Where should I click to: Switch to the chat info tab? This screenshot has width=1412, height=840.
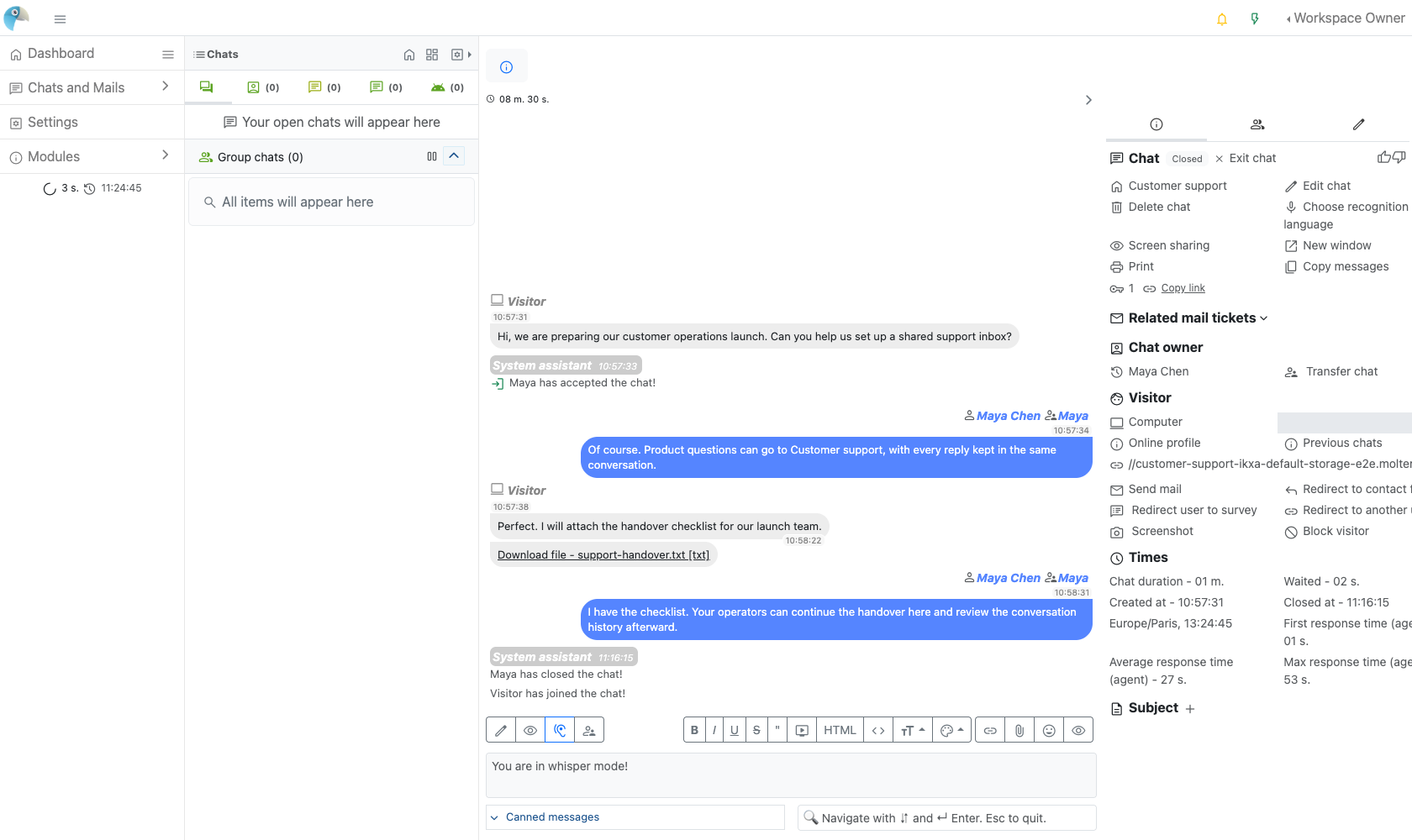pos(1156,124)
